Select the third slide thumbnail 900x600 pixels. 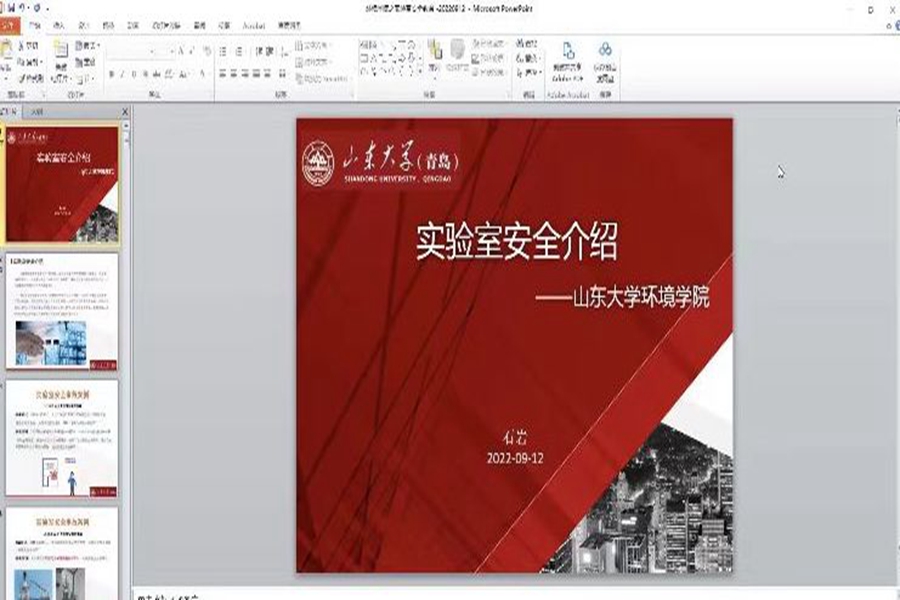62,438
